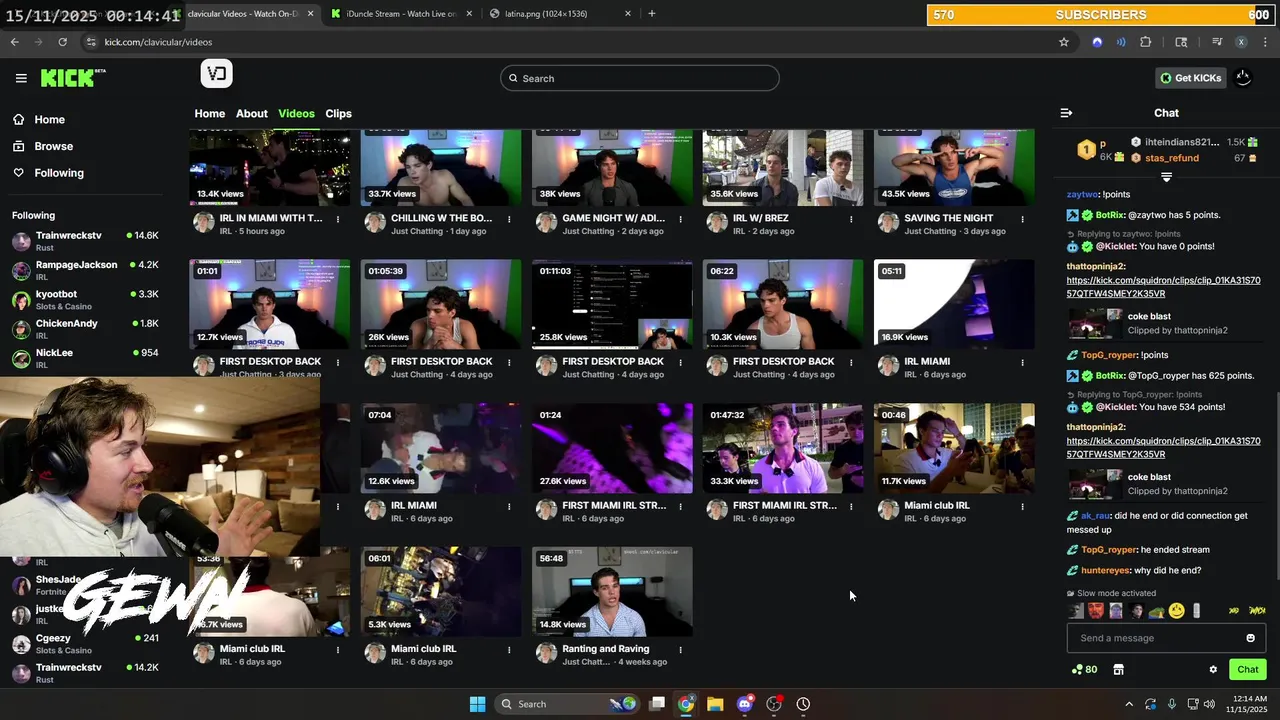Reload the browser page
This screenshot has width=1280, height=720.
click(62, 42)
